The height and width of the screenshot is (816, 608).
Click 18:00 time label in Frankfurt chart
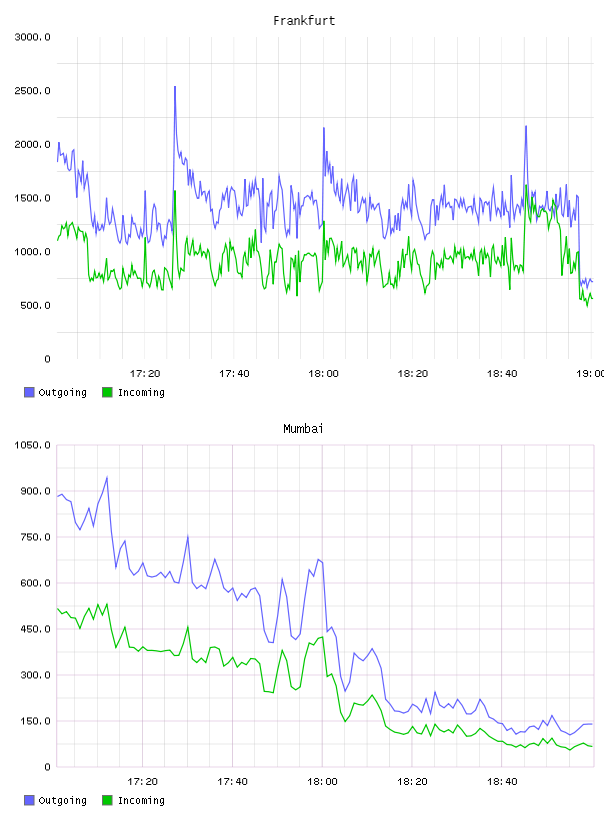323,374
